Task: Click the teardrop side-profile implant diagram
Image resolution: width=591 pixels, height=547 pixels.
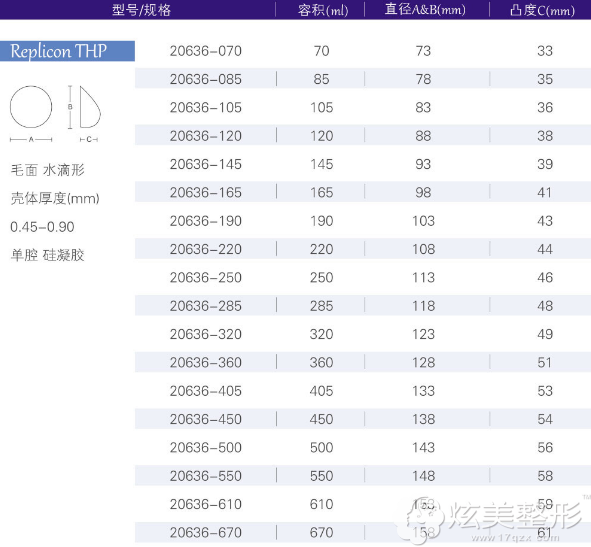Action: pos(90,107)
